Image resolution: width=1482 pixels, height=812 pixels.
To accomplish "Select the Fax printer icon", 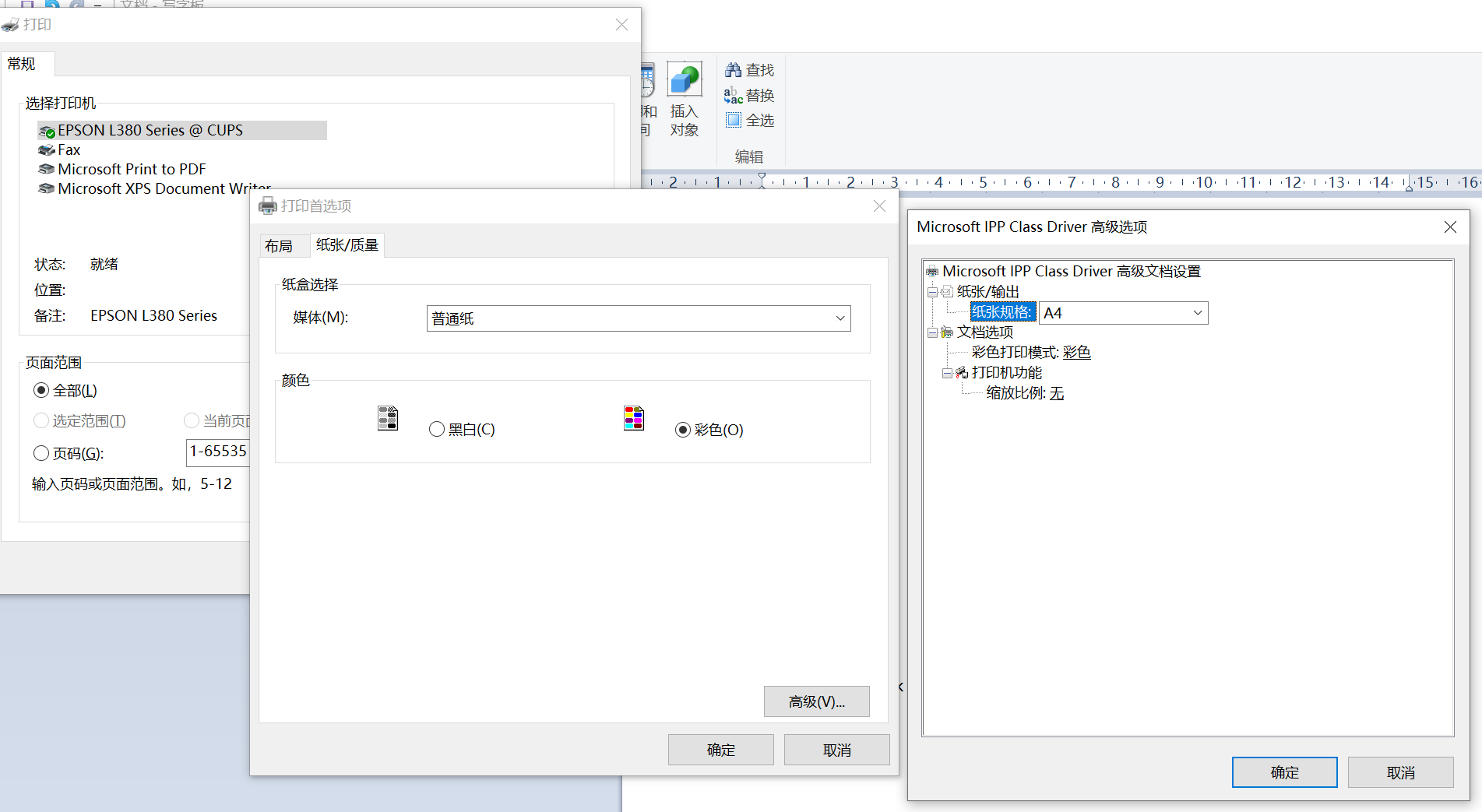I will pos(47,150).
